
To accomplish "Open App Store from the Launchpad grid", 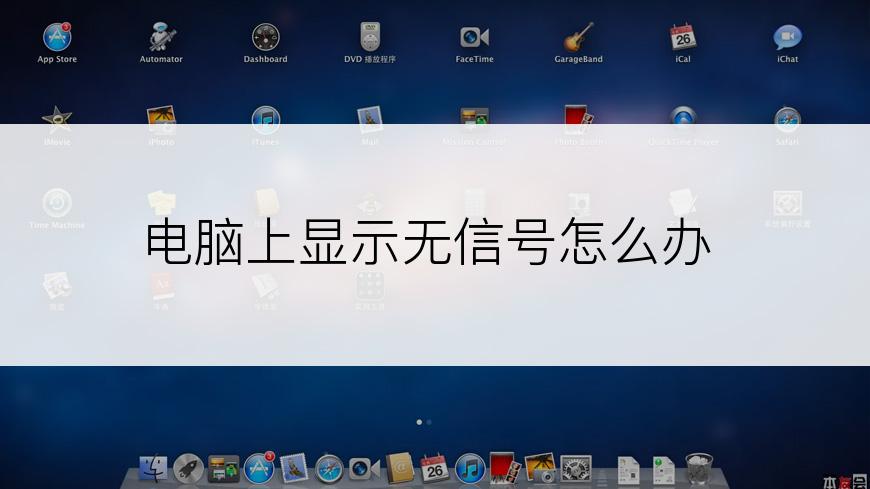I will (x=57, y=37).
